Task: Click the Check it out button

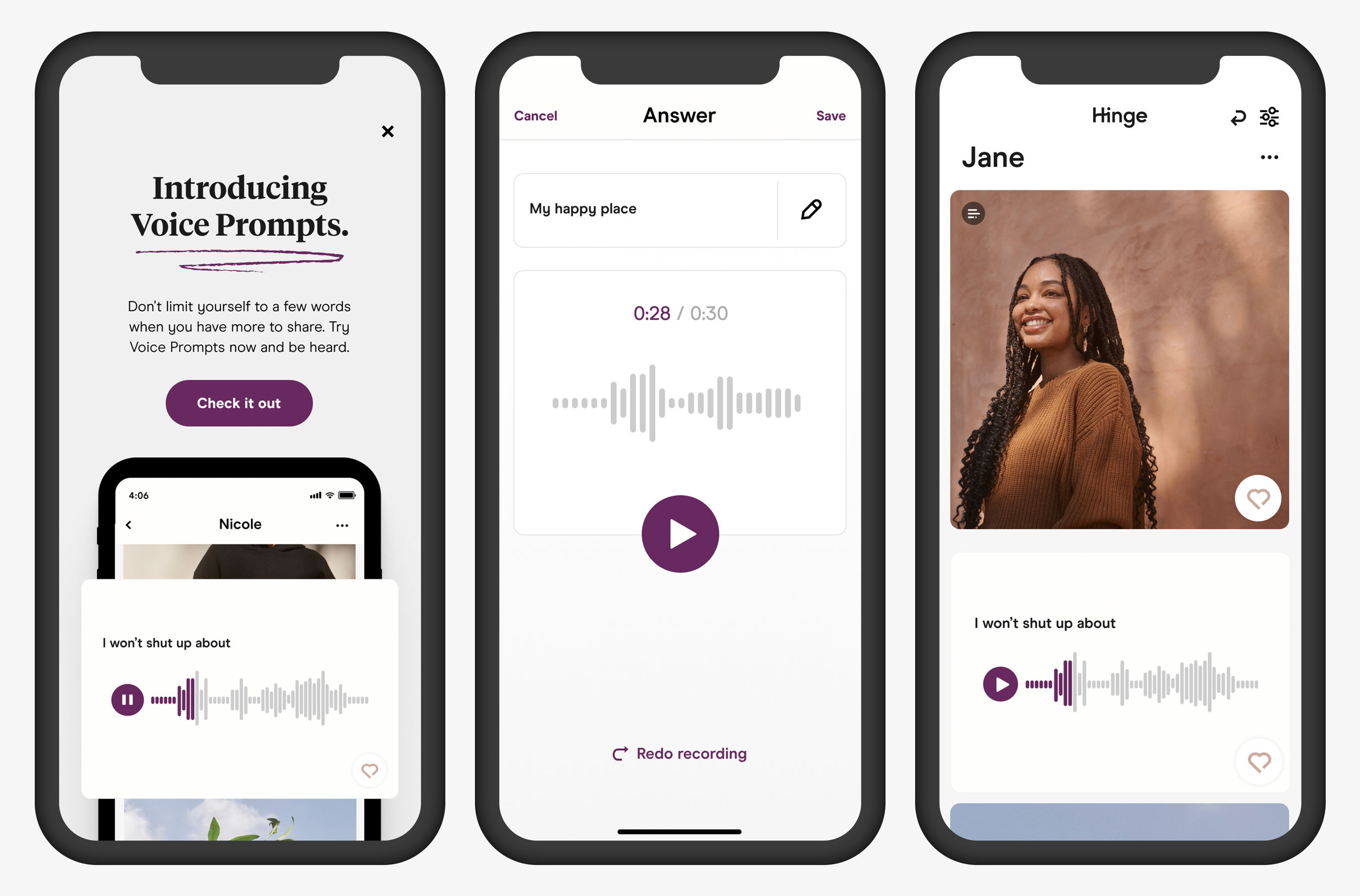Action: [238, 402]
